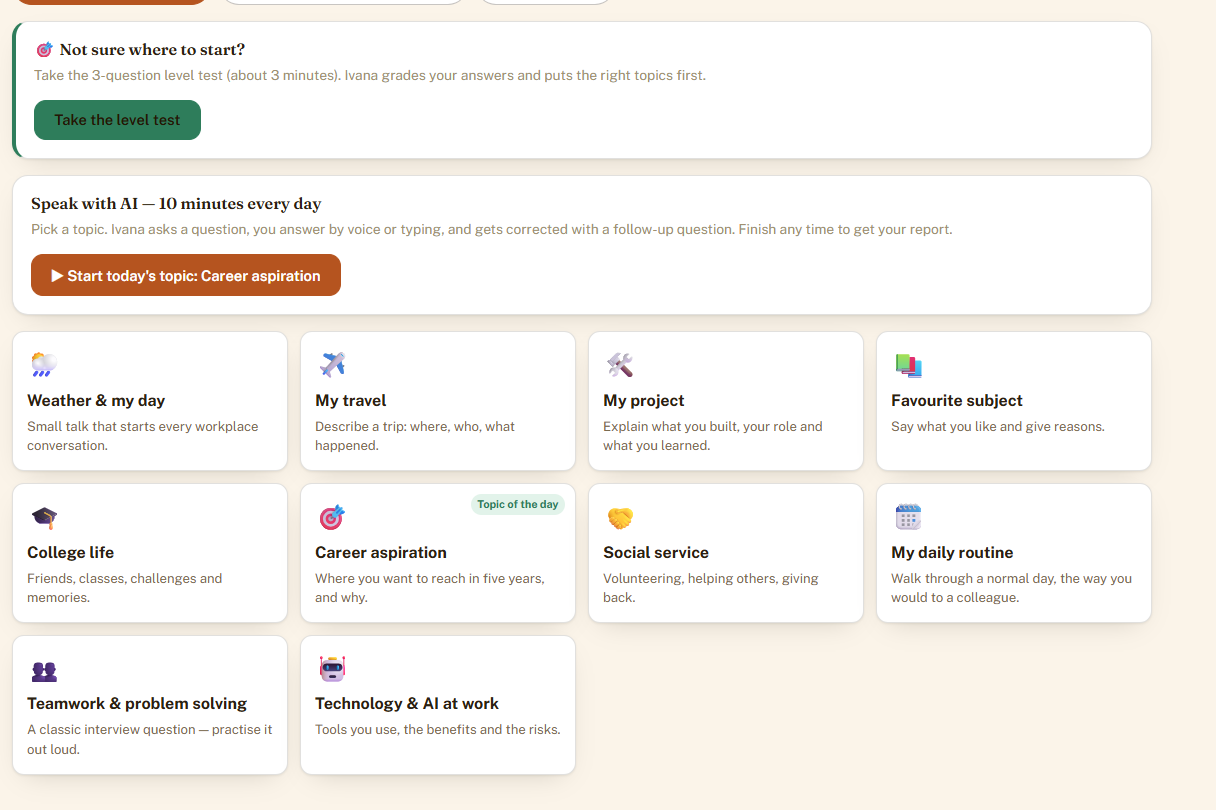1216x810 pixels.
Task: Start today's topic: Career aspiration
Action: point(186,275)
